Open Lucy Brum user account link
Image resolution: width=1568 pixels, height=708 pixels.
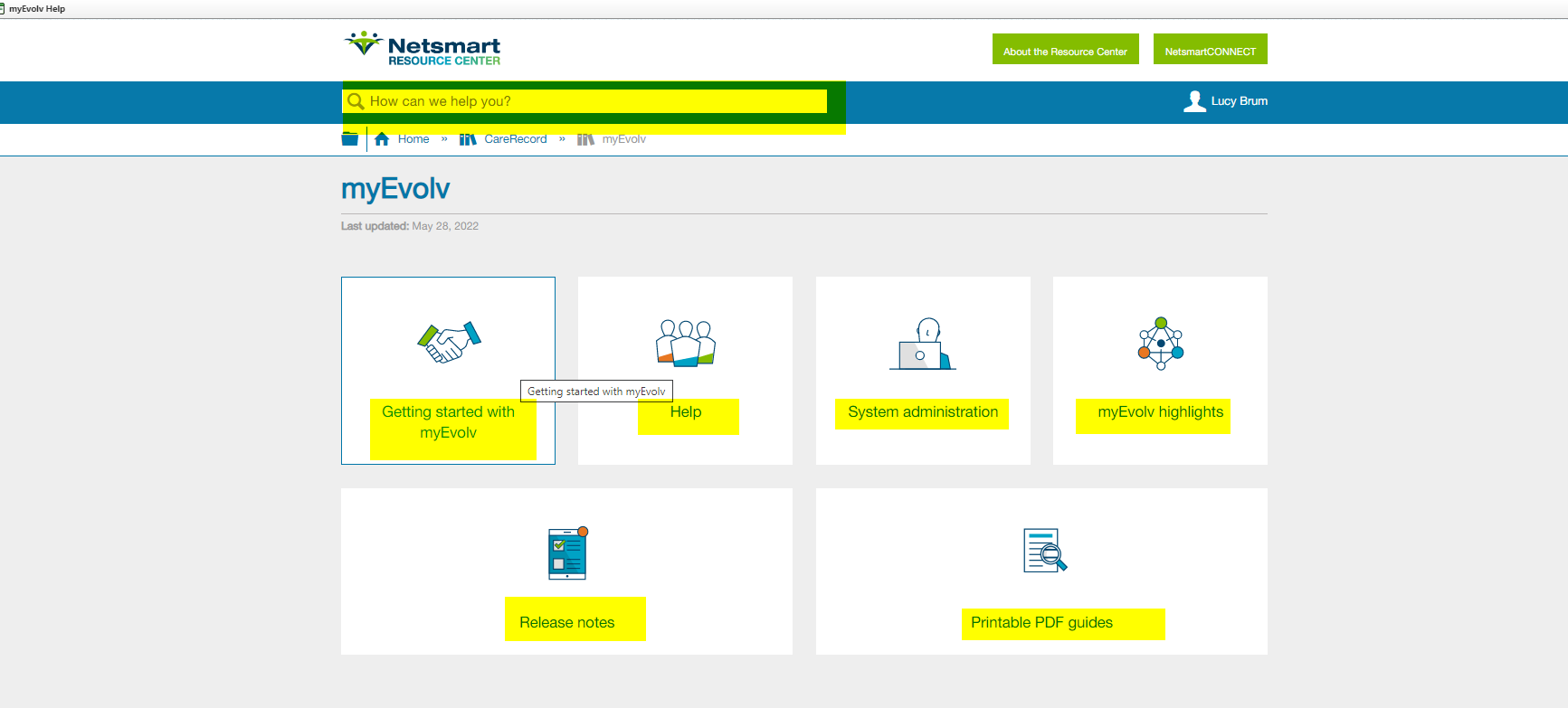[1239, 101]
